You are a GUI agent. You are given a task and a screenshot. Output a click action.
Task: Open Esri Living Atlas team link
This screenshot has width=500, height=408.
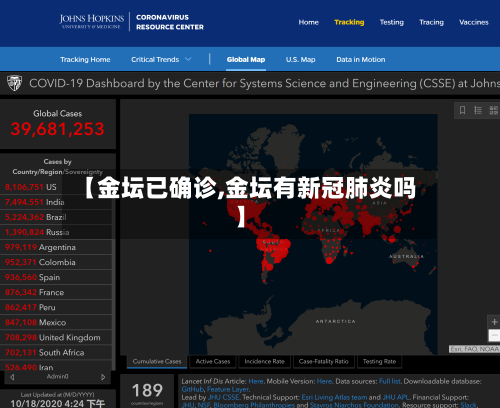(x=334, y=397)
